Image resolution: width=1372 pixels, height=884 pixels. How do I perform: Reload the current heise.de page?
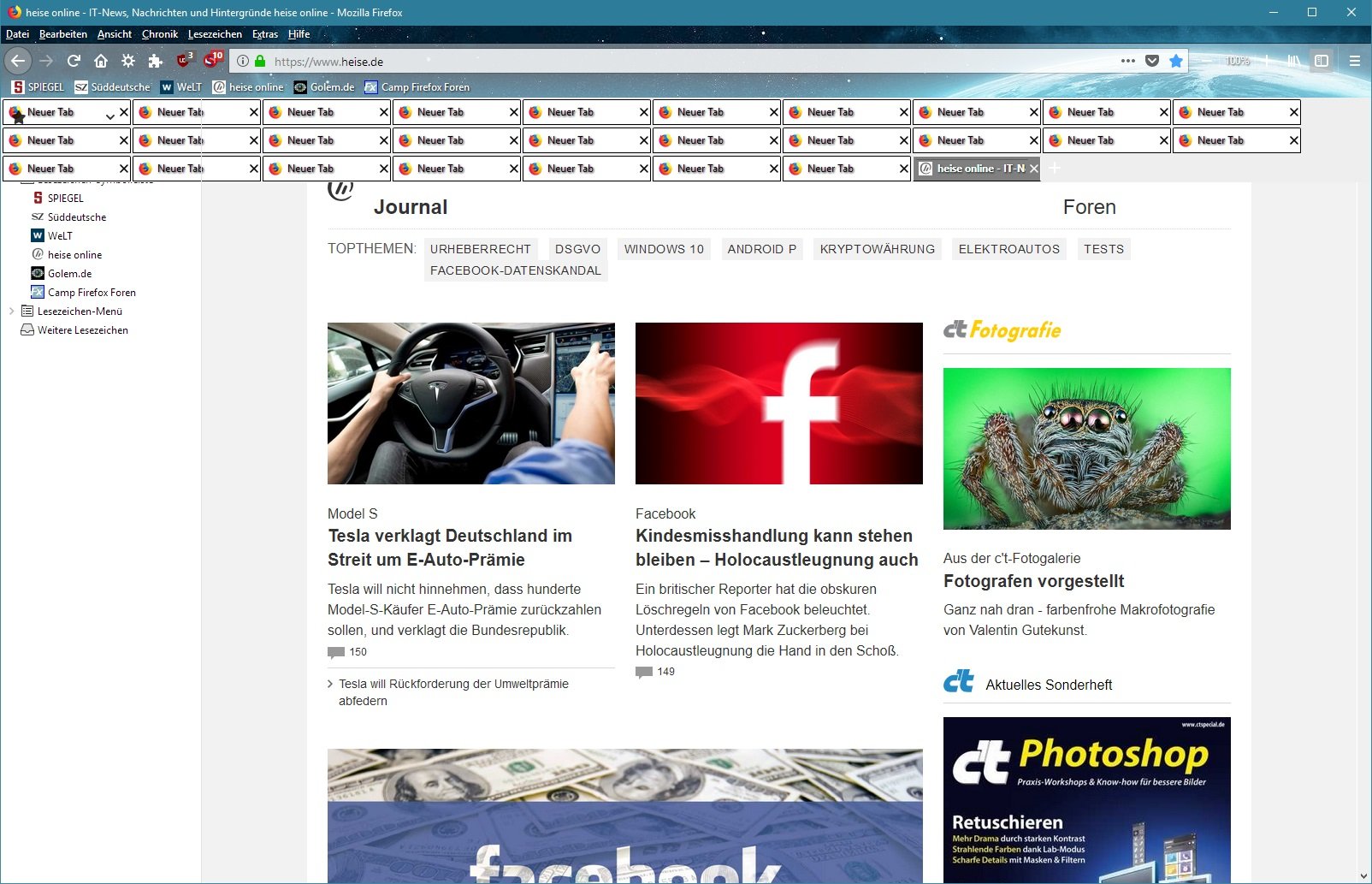click(x=74, y=61)
